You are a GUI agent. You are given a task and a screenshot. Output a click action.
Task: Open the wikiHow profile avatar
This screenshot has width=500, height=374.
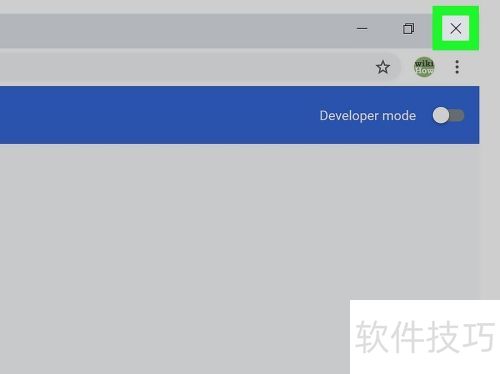pyautogui.click(x=424, y=67)
